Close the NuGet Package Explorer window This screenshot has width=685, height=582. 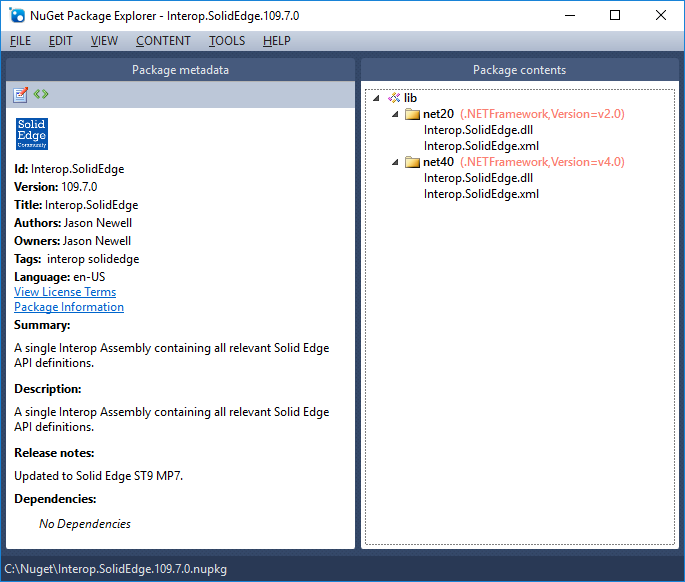click(661, 15)
